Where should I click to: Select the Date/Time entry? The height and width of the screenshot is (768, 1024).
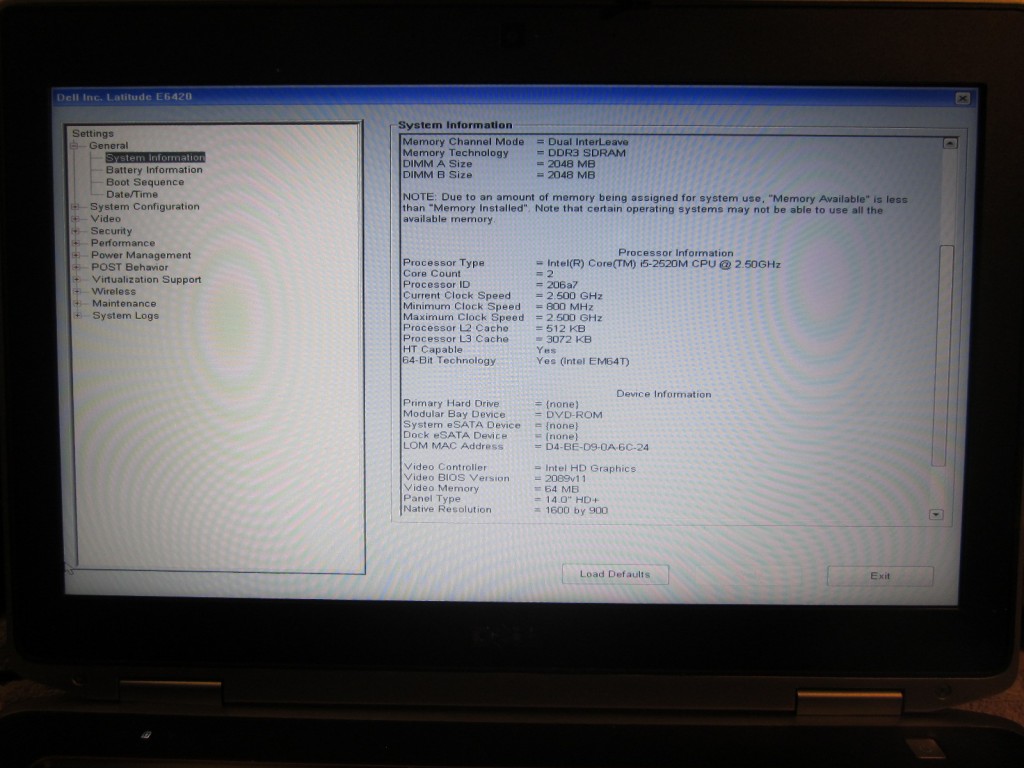(x=132, y=194)
